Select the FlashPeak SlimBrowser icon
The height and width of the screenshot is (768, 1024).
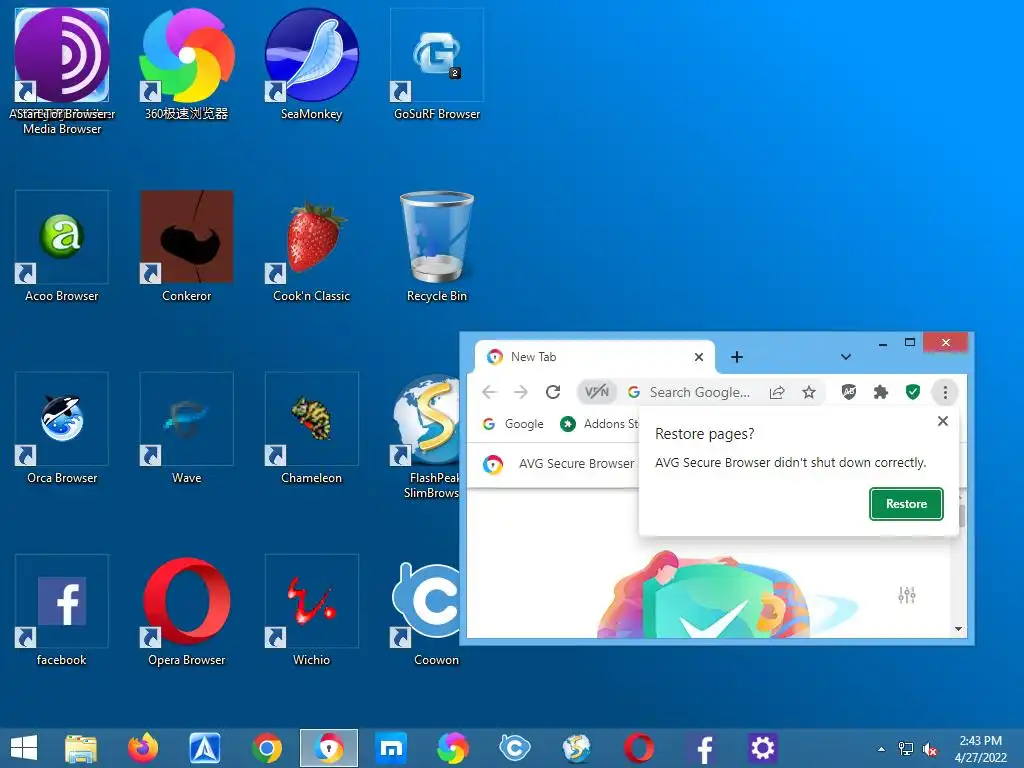426,419
